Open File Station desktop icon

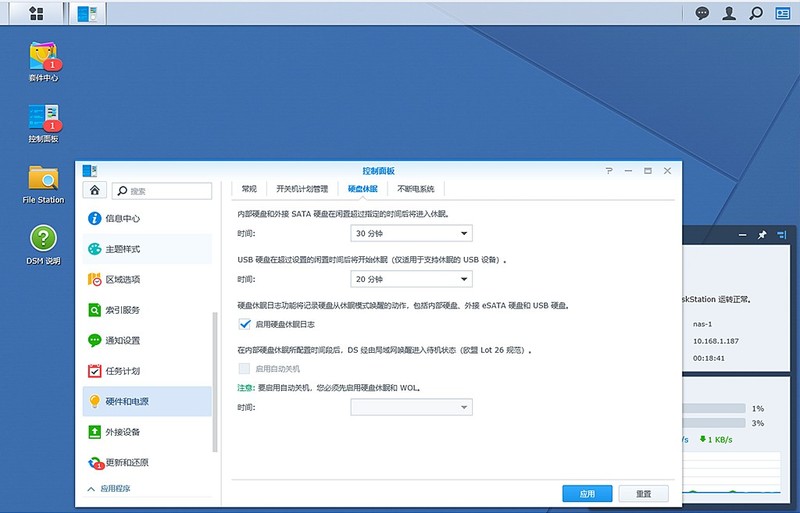(43, 184)
